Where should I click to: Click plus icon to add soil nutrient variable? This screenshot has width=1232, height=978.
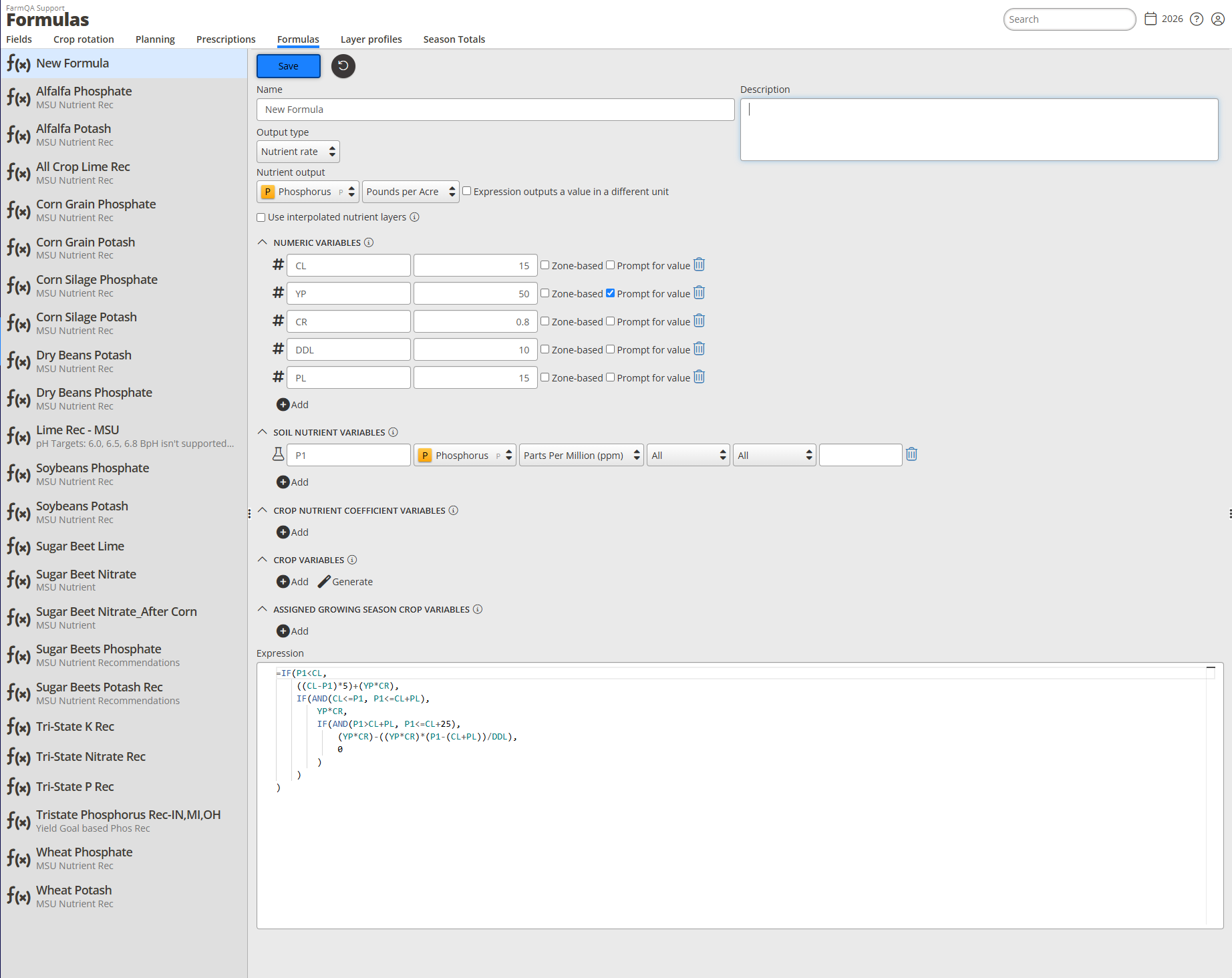coord(283,482)
